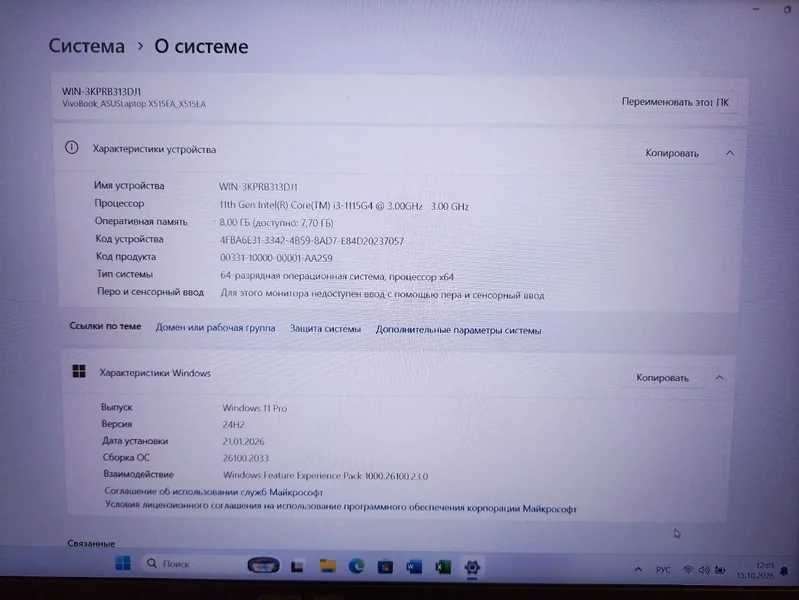Open Соглашение об использовании служб Майкрософт
Screen dimensions: 799x600
[x=214, y=492]
